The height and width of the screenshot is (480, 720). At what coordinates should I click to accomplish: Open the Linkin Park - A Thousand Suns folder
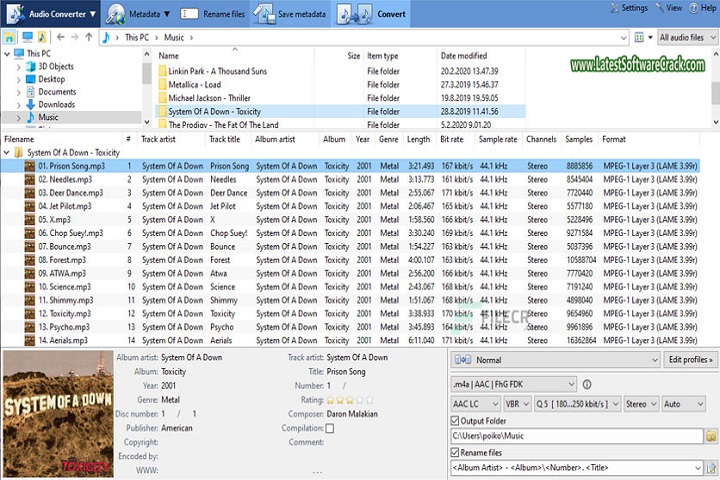217,71
